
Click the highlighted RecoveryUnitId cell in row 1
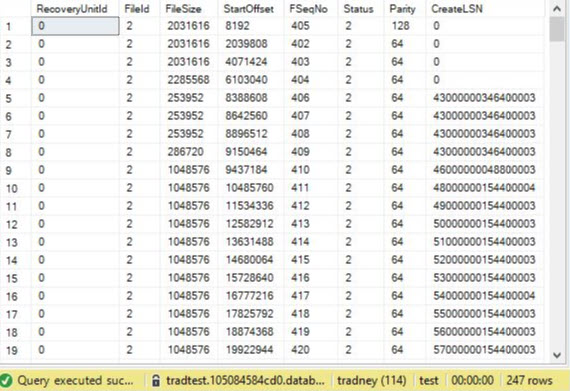click(x=75, y=26)
